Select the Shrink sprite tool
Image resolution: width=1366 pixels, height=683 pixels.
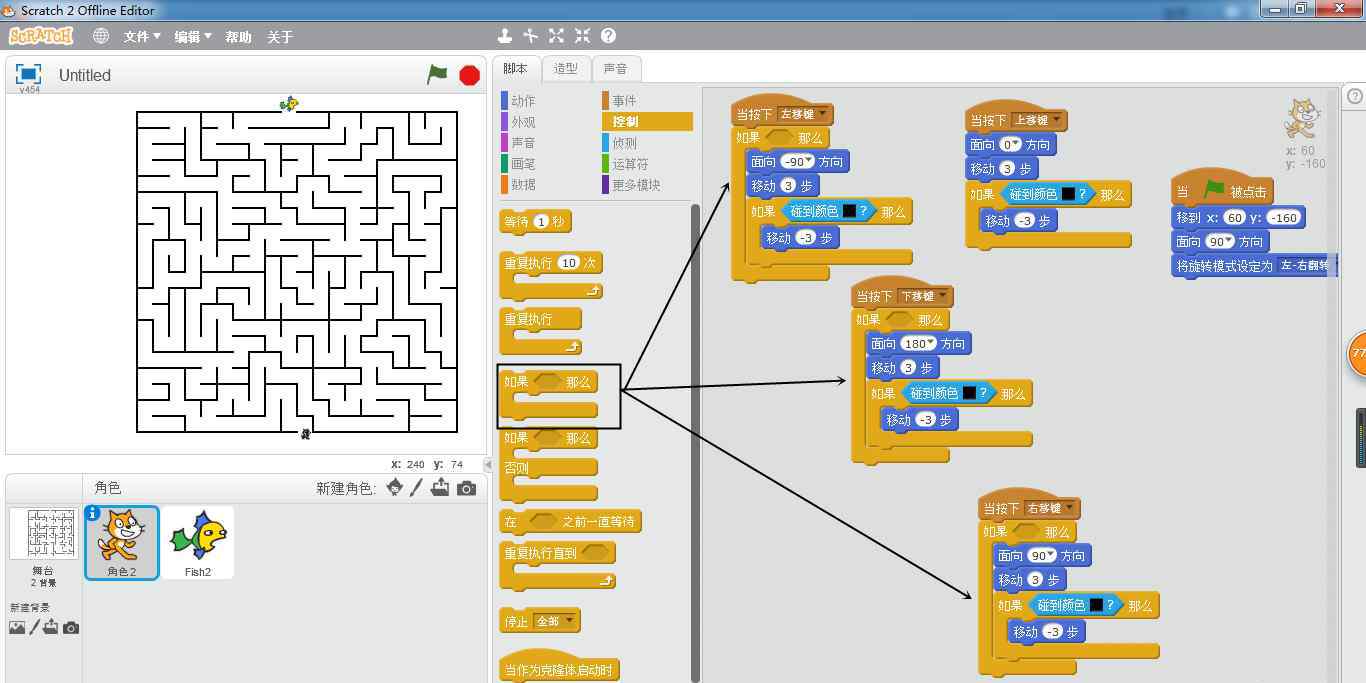click(x=583, y=36)
